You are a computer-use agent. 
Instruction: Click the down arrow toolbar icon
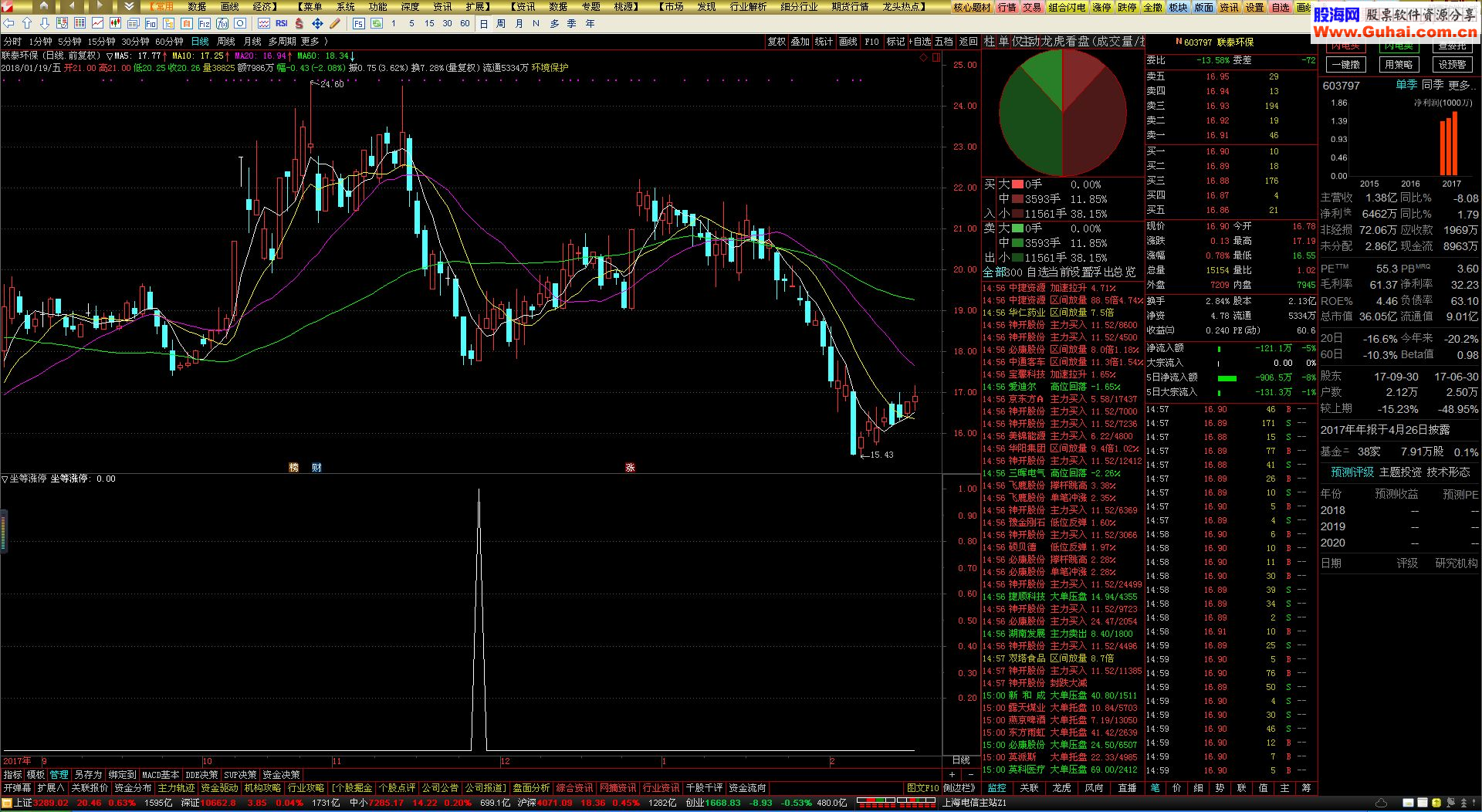44,24
